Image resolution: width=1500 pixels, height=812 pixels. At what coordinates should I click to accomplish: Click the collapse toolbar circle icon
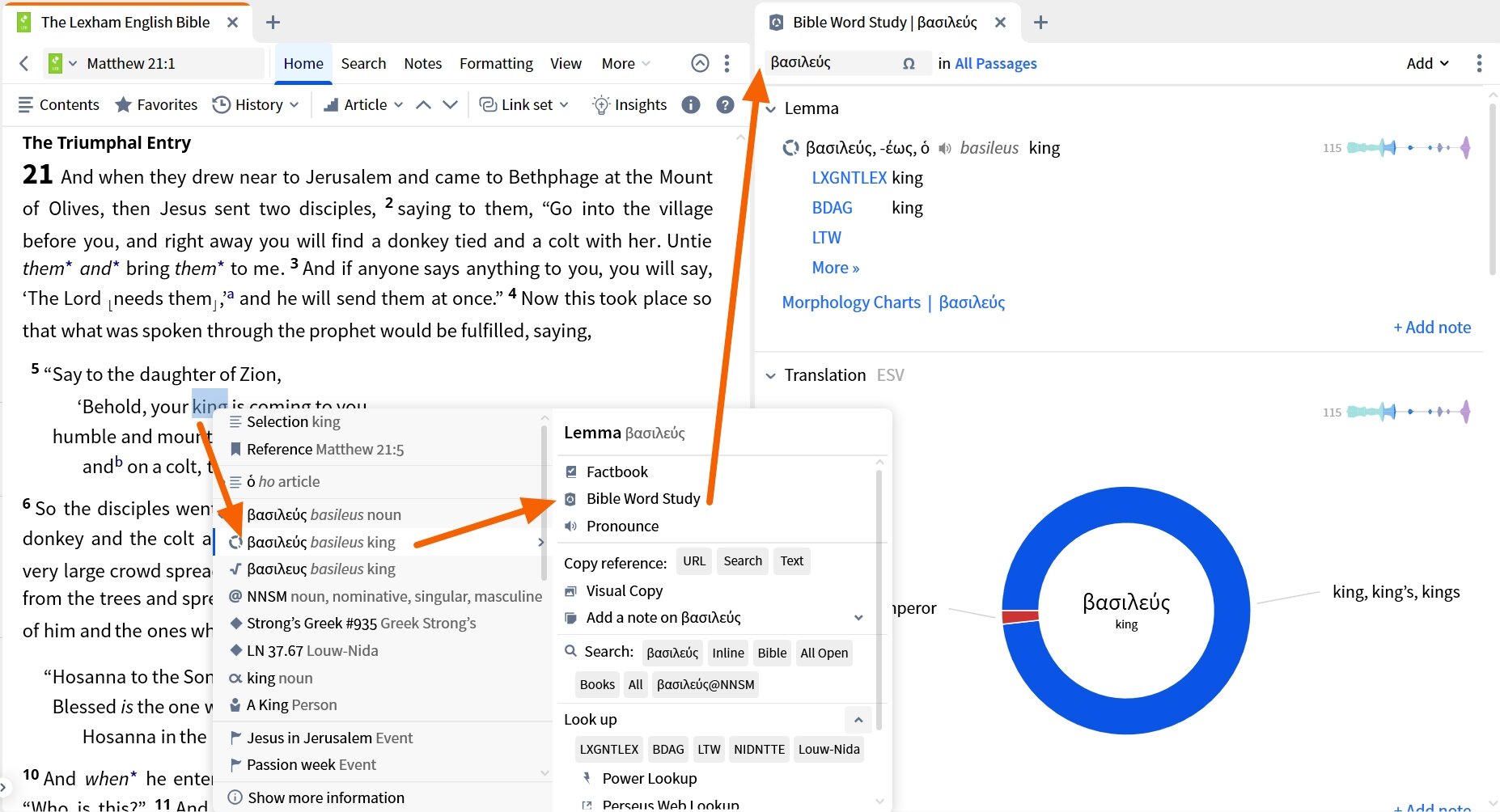click(x=701, y=63)
